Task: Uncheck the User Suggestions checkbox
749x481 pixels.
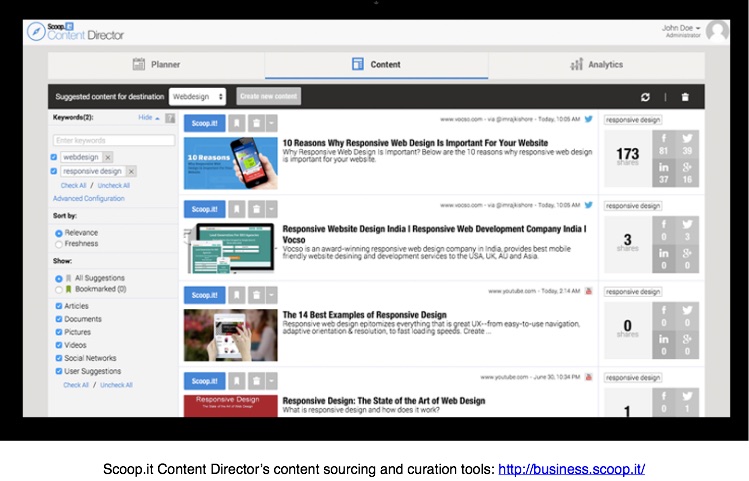Action: point(59,371)
